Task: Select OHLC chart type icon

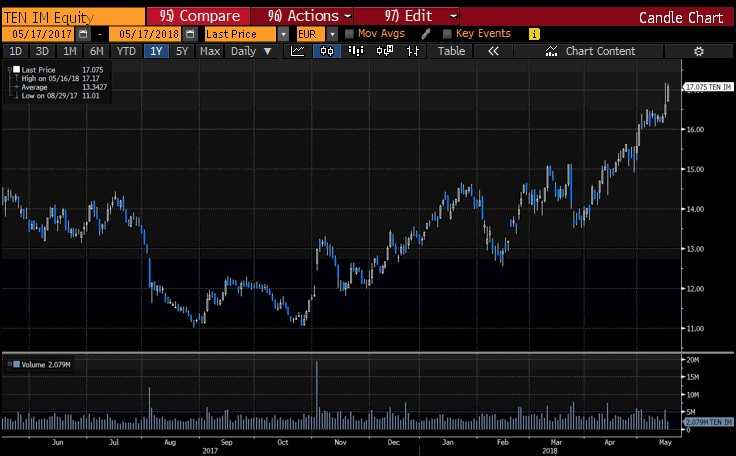Action: coord(413,51)
